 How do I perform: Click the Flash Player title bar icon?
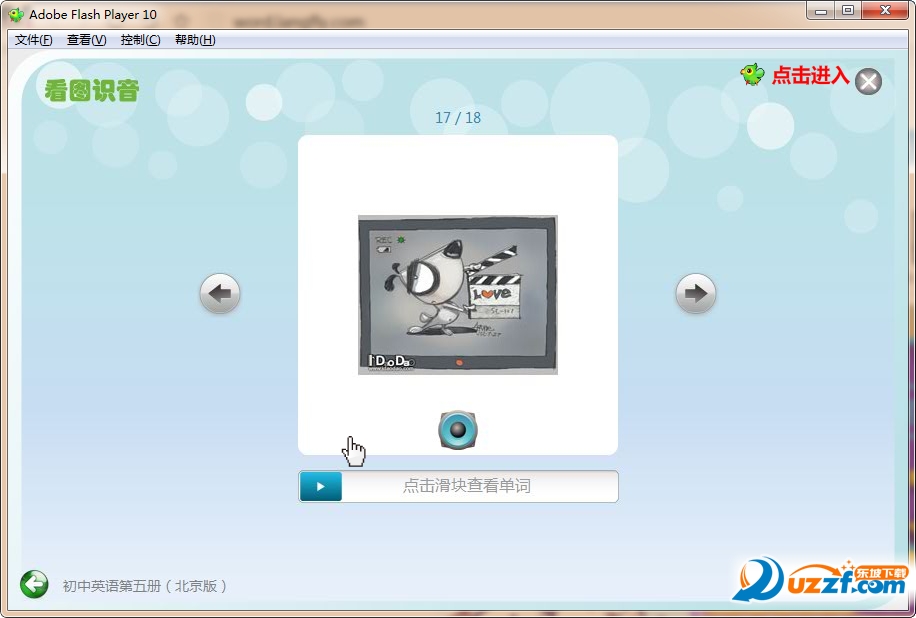16,15
